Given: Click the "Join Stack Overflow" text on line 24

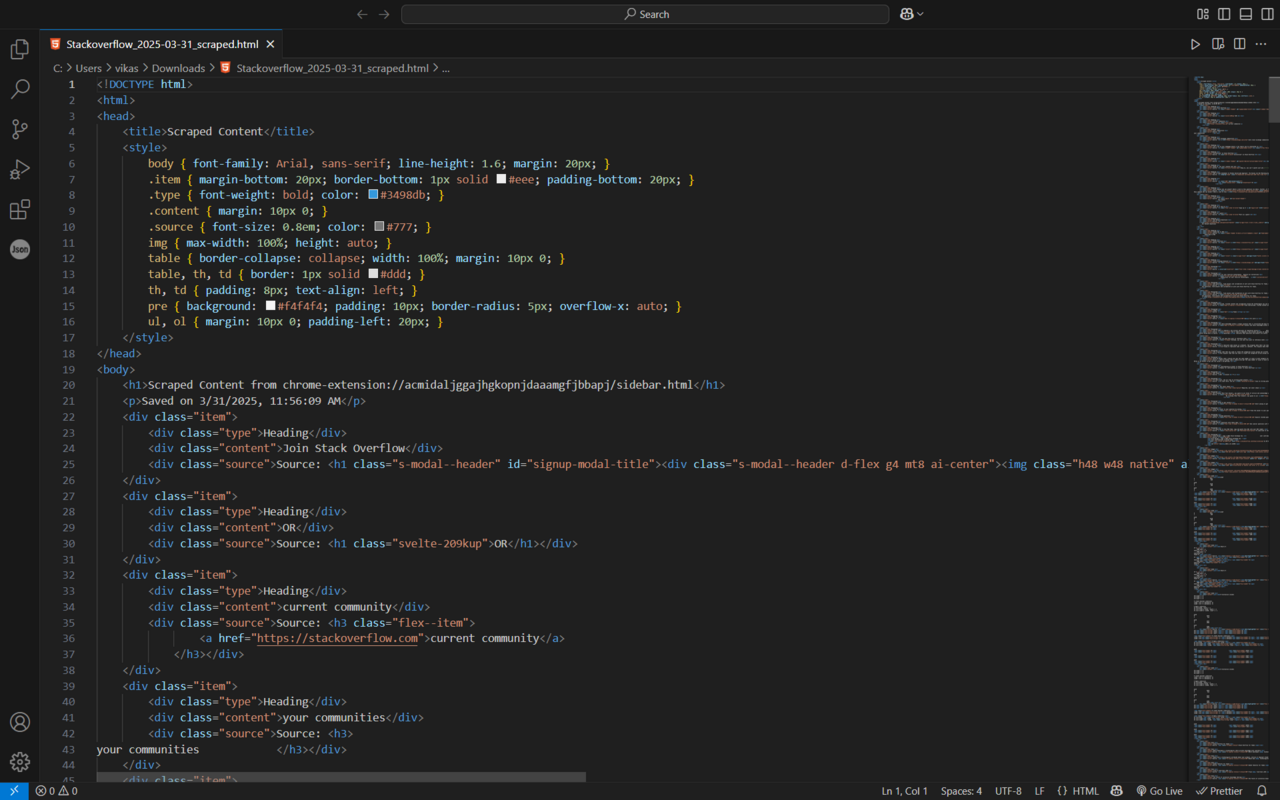Looking at the screenshot, I should tap(344, 448).
